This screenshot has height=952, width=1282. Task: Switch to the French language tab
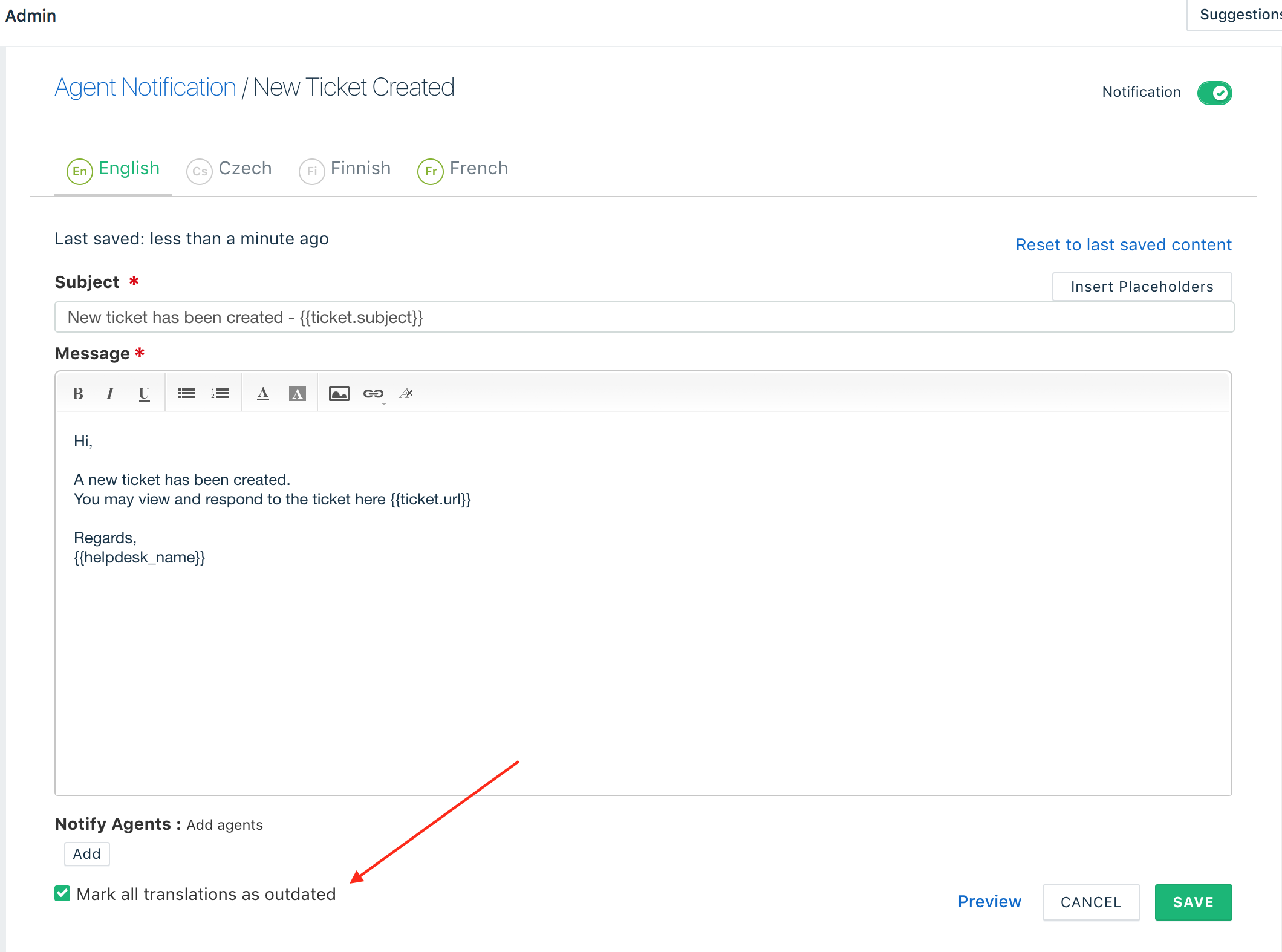tap(463, 169)
